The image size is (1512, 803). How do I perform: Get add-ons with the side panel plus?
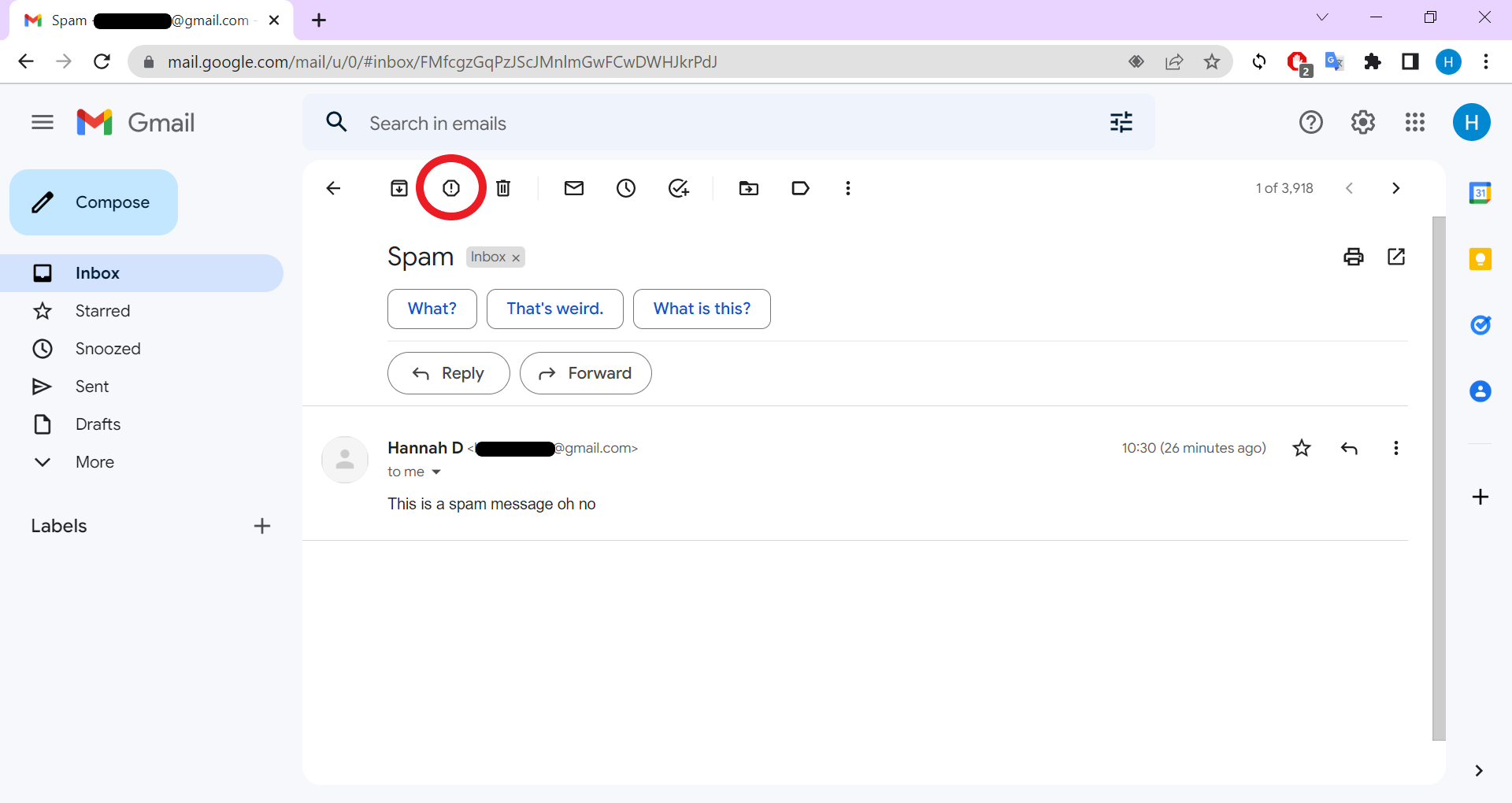(x=1480, y=497)
